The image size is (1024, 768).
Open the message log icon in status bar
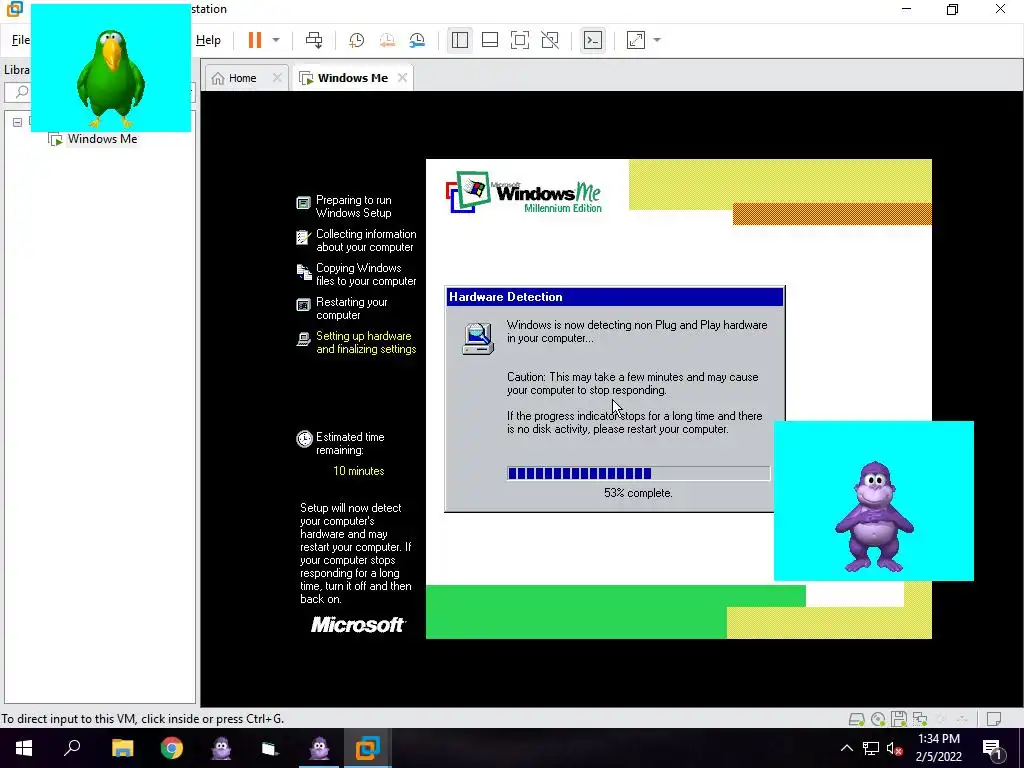point(993,719)
